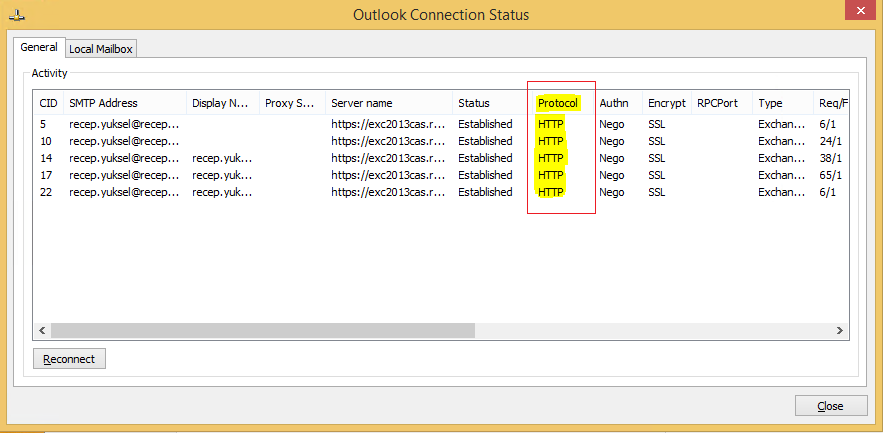This screenshot has width=883, height=433.
Task: Click 65/1 value in CID 17 row
Action: pyautogui.click(x=831, y=175)
